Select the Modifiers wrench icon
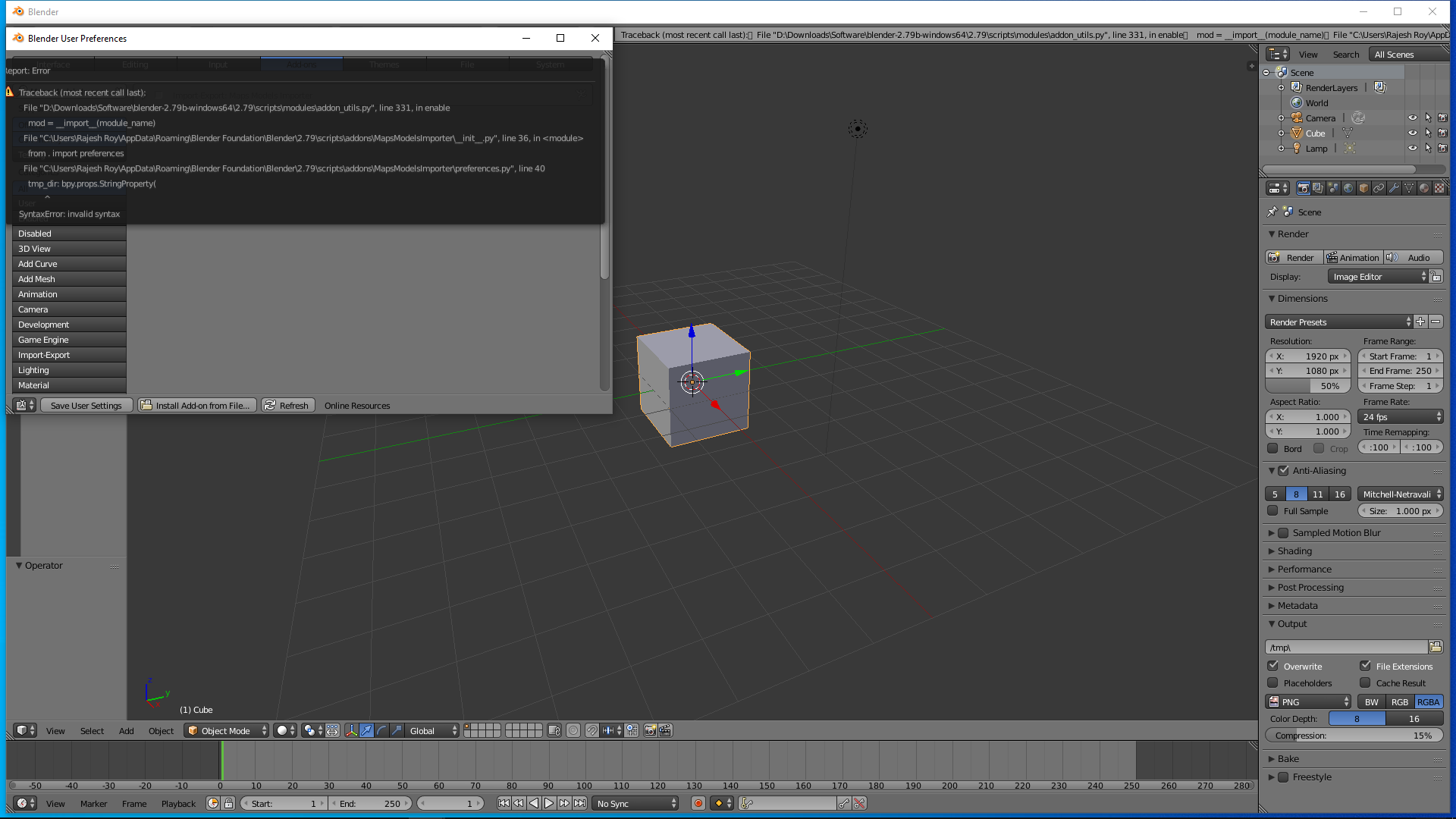Screen dimensions: 1456x819 1394,188
